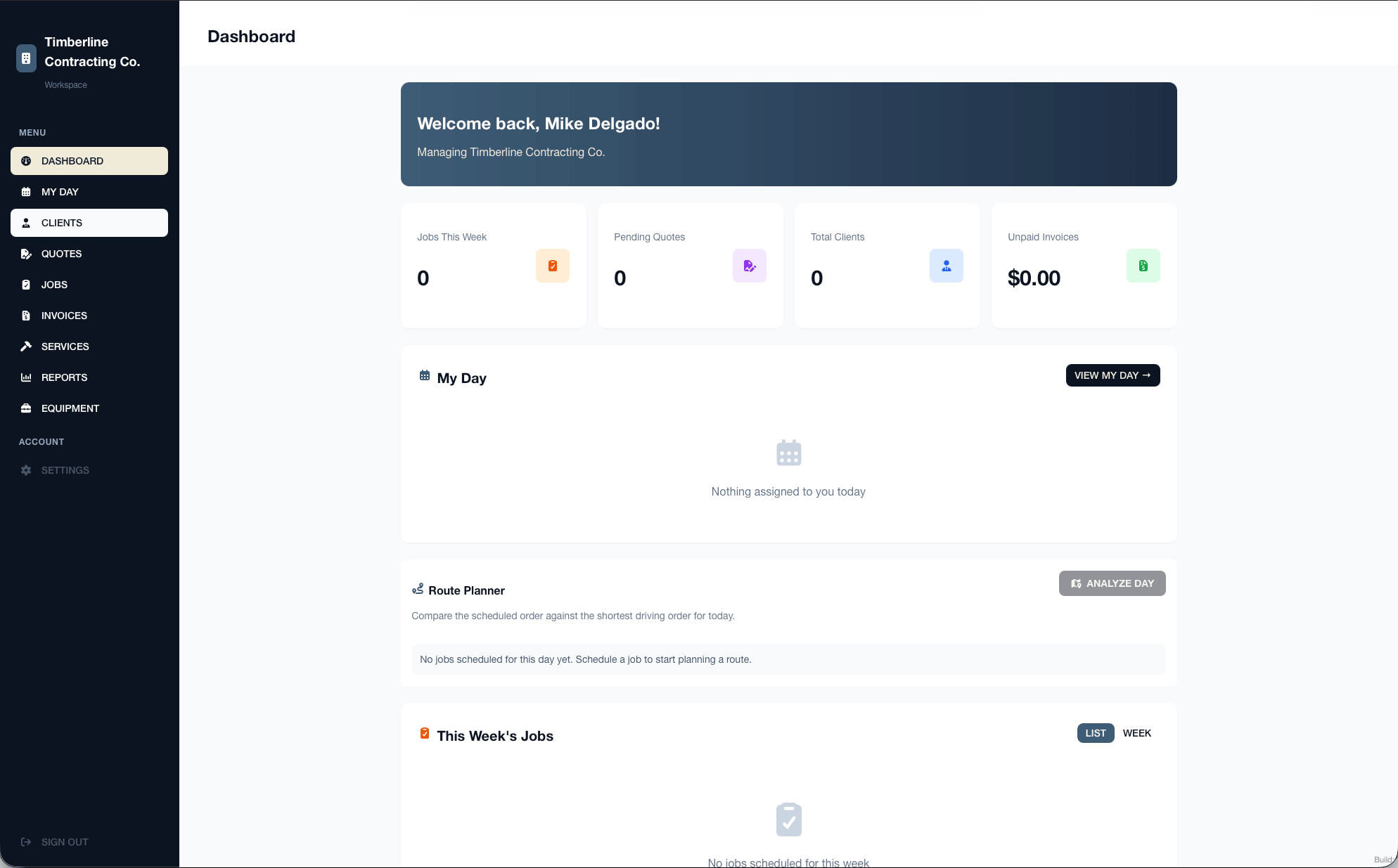This screenshot has width=1398, height=868.
Task: Open Invoices from the sidebar menu
Action: [x=89, y=316]
